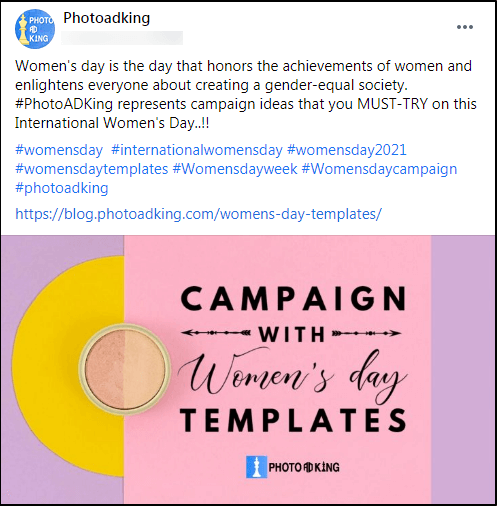Open the #womensday2021 hashtag

[347, 150]
